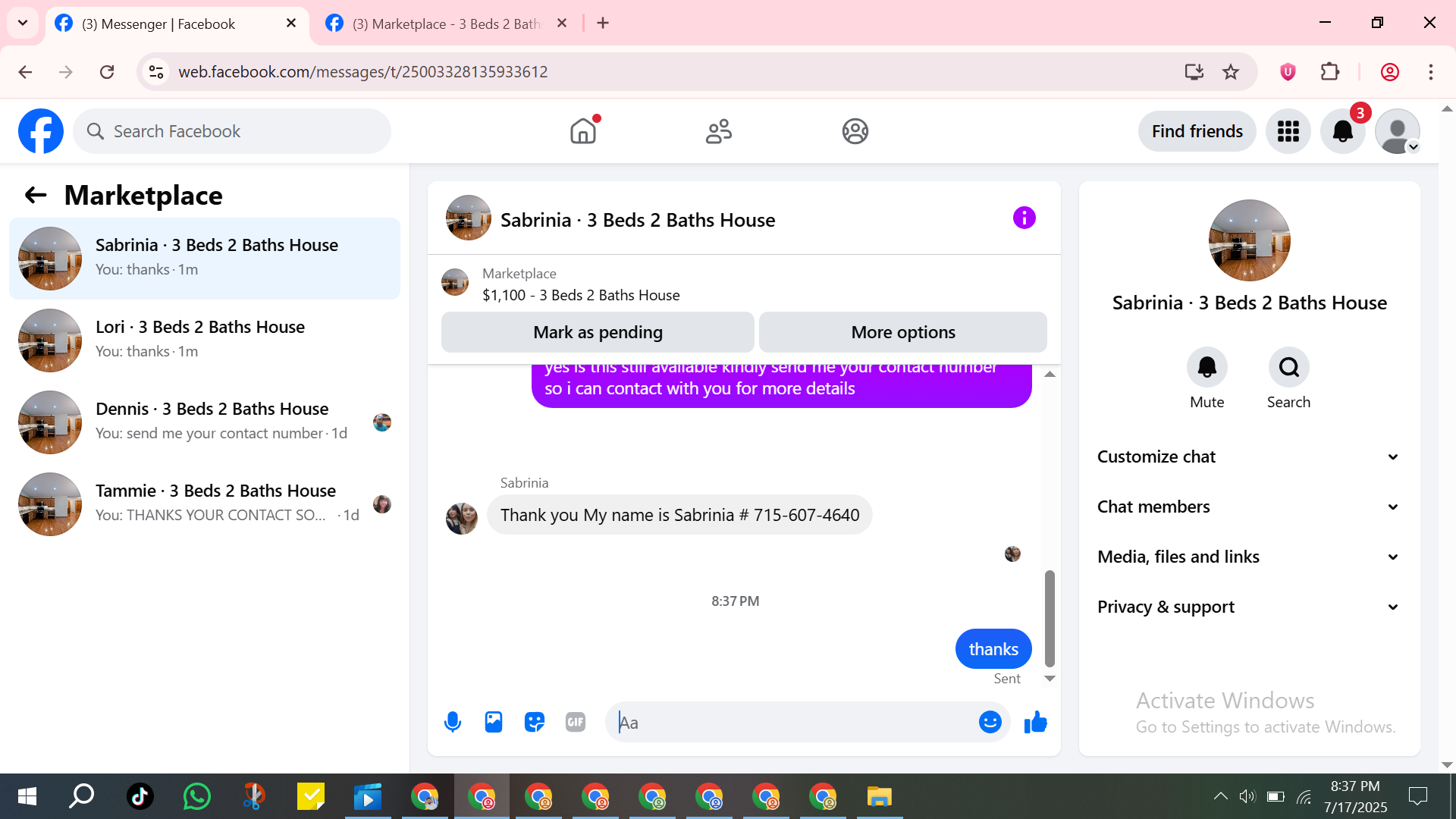Click the voice clip microphone icon
Viewport: 1456px width, 819px height.
point(453,722)
